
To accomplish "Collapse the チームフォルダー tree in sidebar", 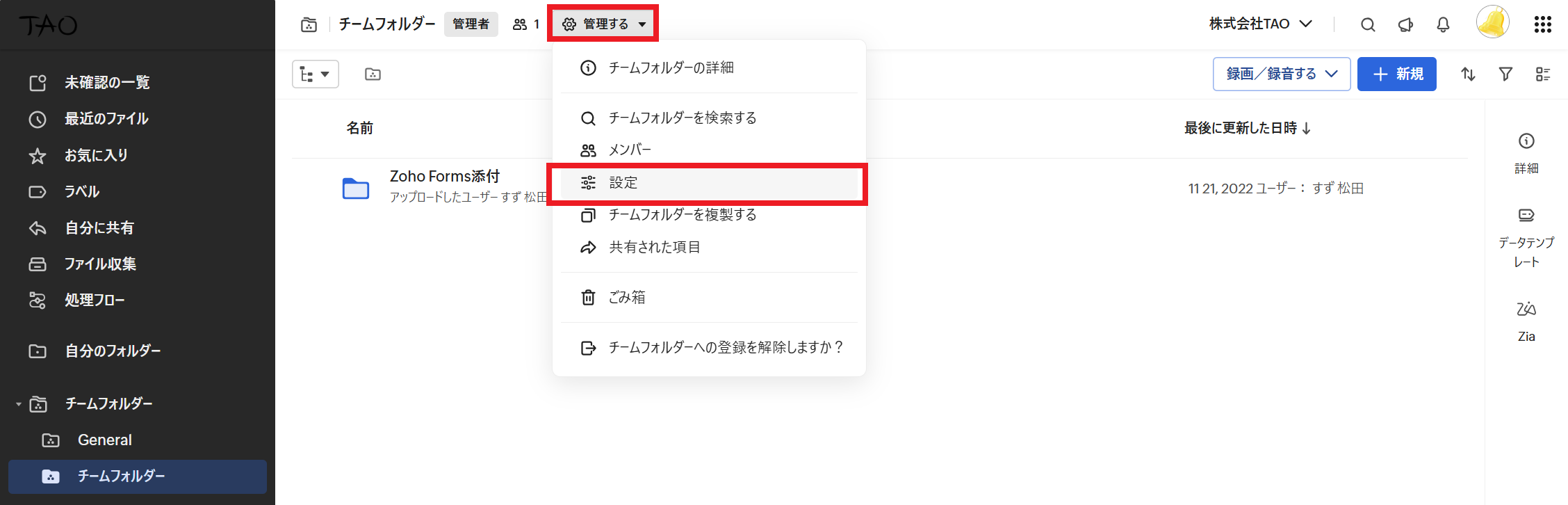I will click(19, 404).
